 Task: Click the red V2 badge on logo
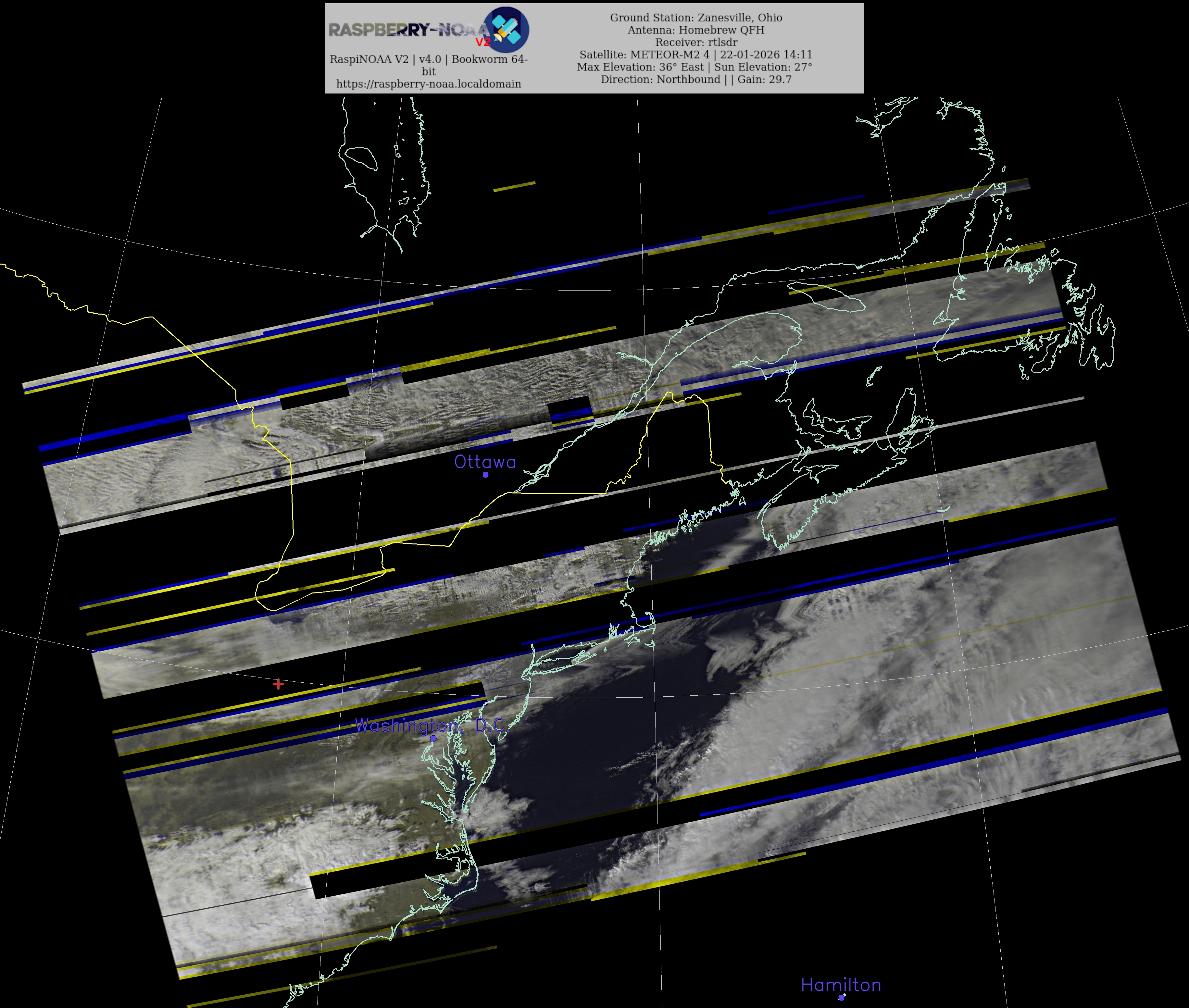(483, 42)
